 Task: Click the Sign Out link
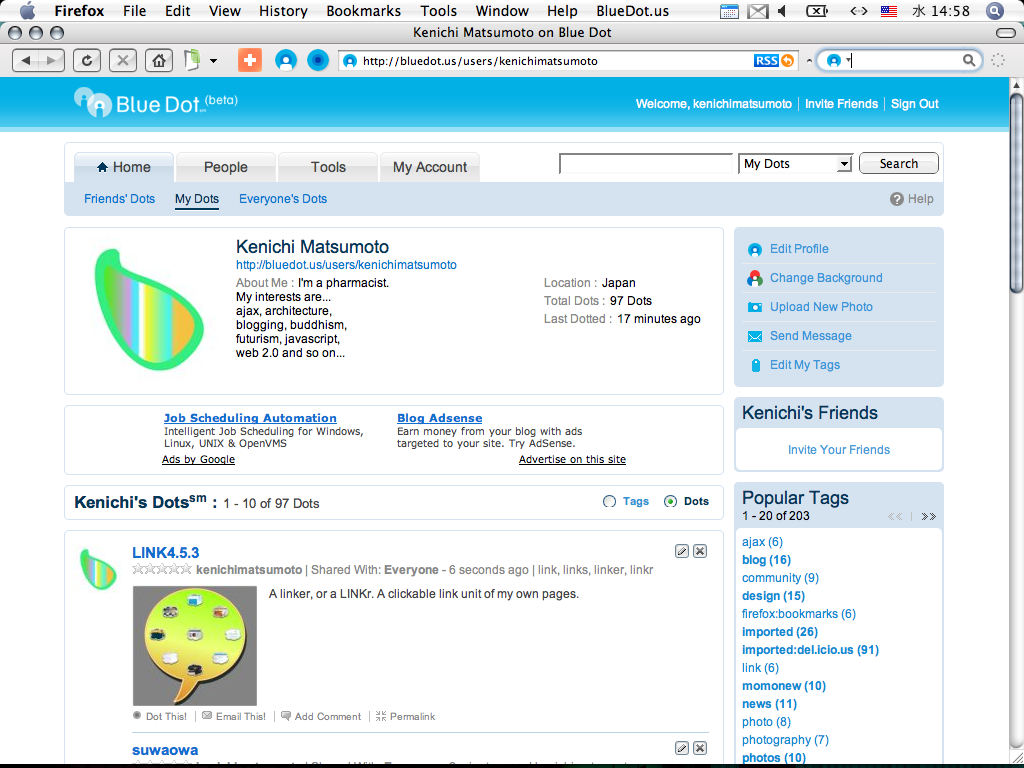point(914,104)
